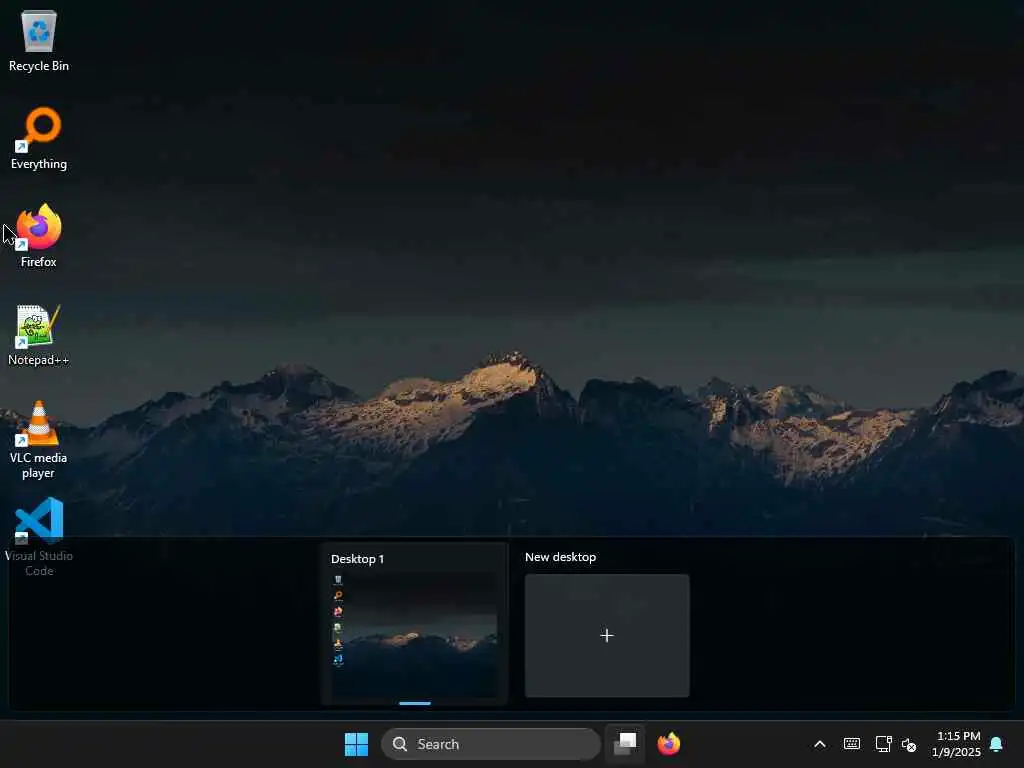This screenshot has width=1024, height=768.
Task: Open the notifications bell icon
Action: tap(997, 744)
